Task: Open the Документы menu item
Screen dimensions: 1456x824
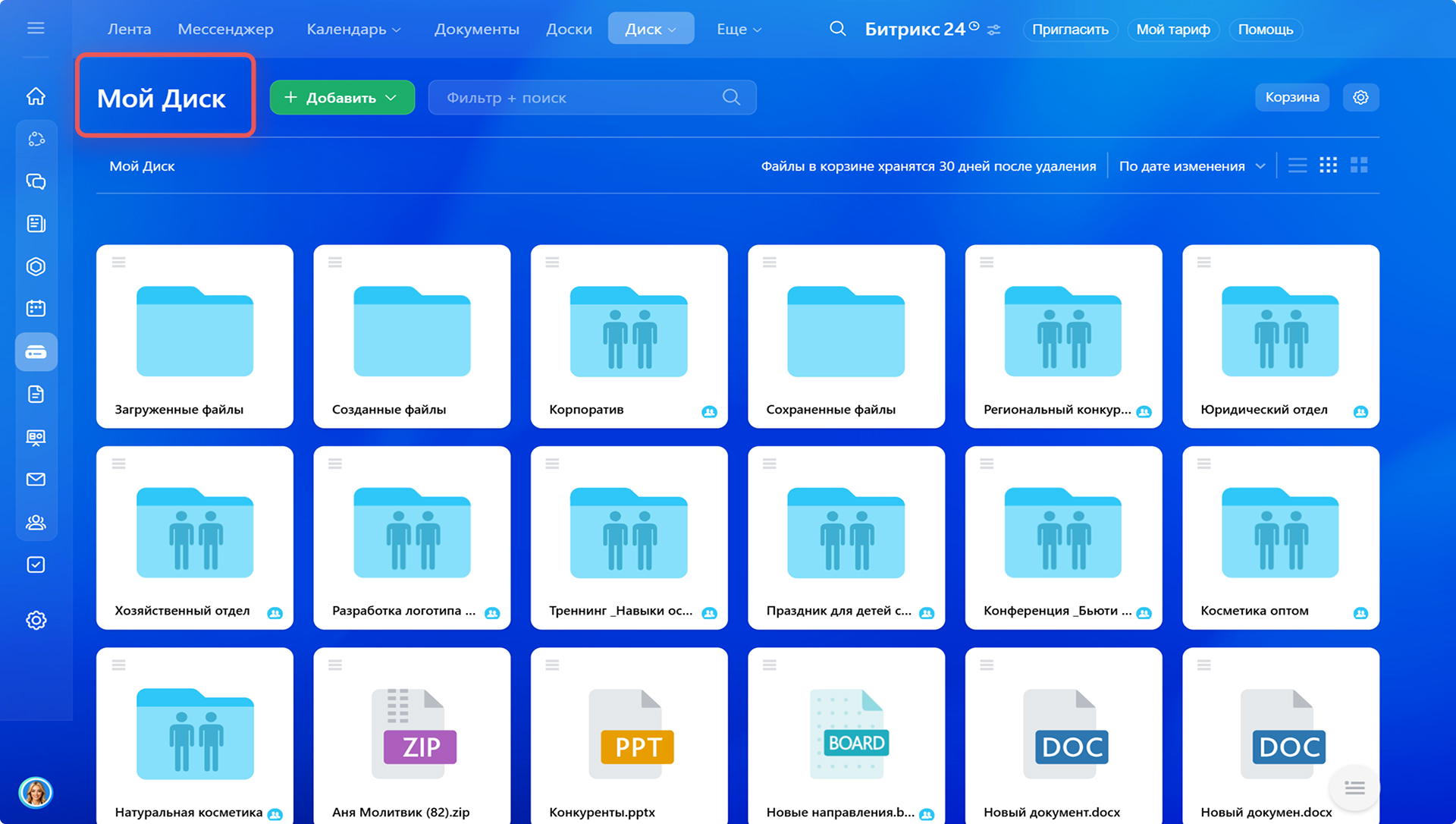Action: click(476, 29)
